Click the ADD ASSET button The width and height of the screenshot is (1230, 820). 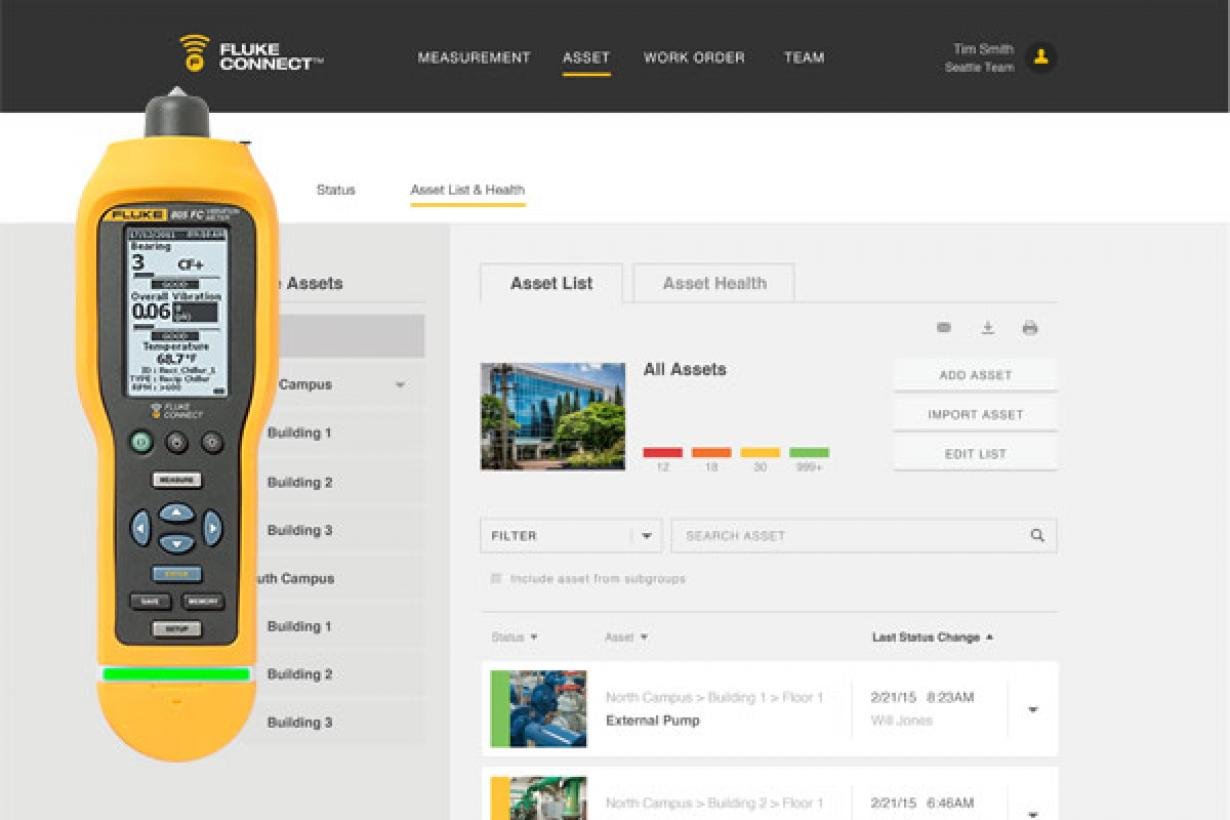pyautogui.click(x=975, y=375)
